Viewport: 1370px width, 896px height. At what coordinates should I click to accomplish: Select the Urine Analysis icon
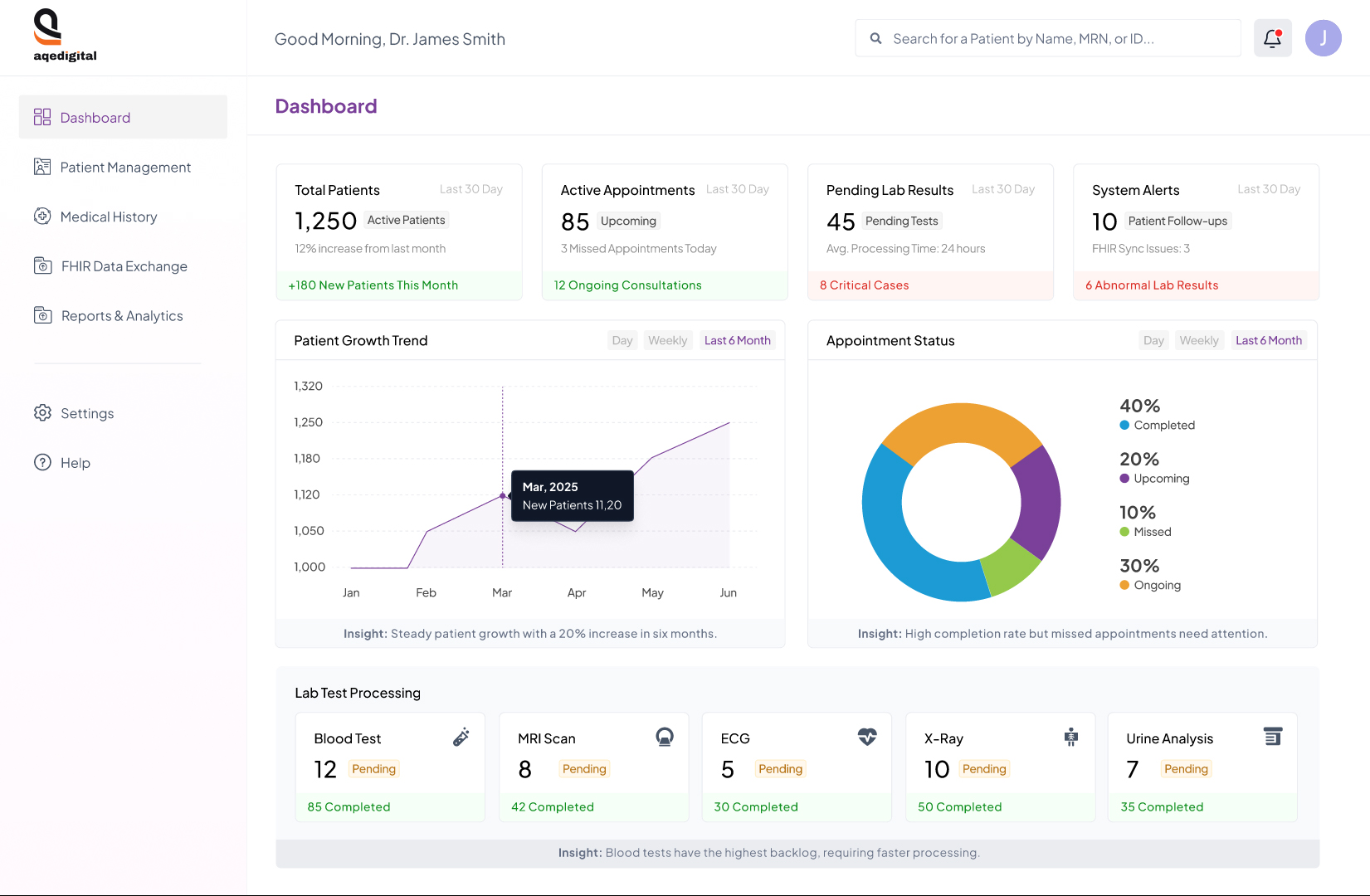[x=1273, y=737]
